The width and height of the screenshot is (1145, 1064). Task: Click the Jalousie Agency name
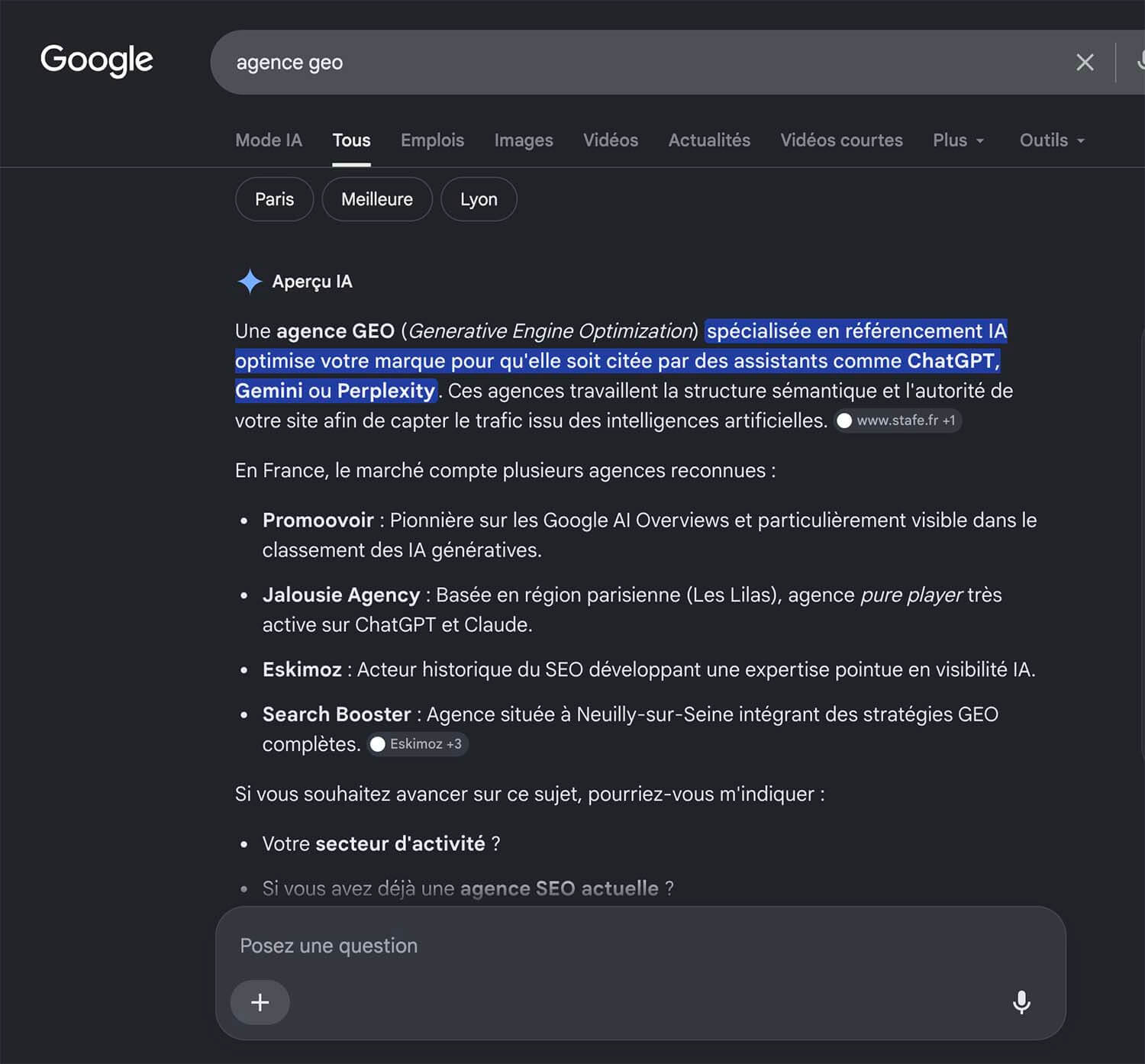(x=341, y=595)
